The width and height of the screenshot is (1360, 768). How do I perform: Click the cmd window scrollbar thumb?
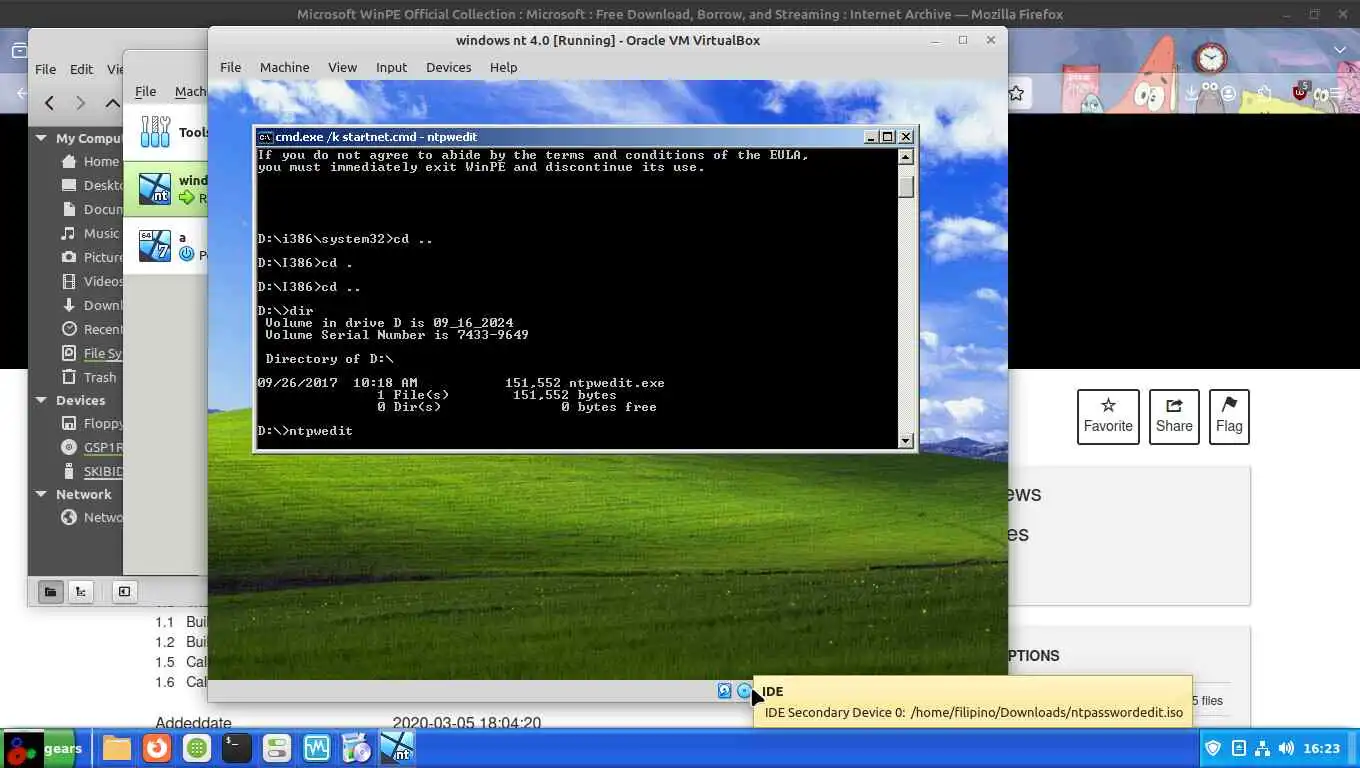point(906,187)
